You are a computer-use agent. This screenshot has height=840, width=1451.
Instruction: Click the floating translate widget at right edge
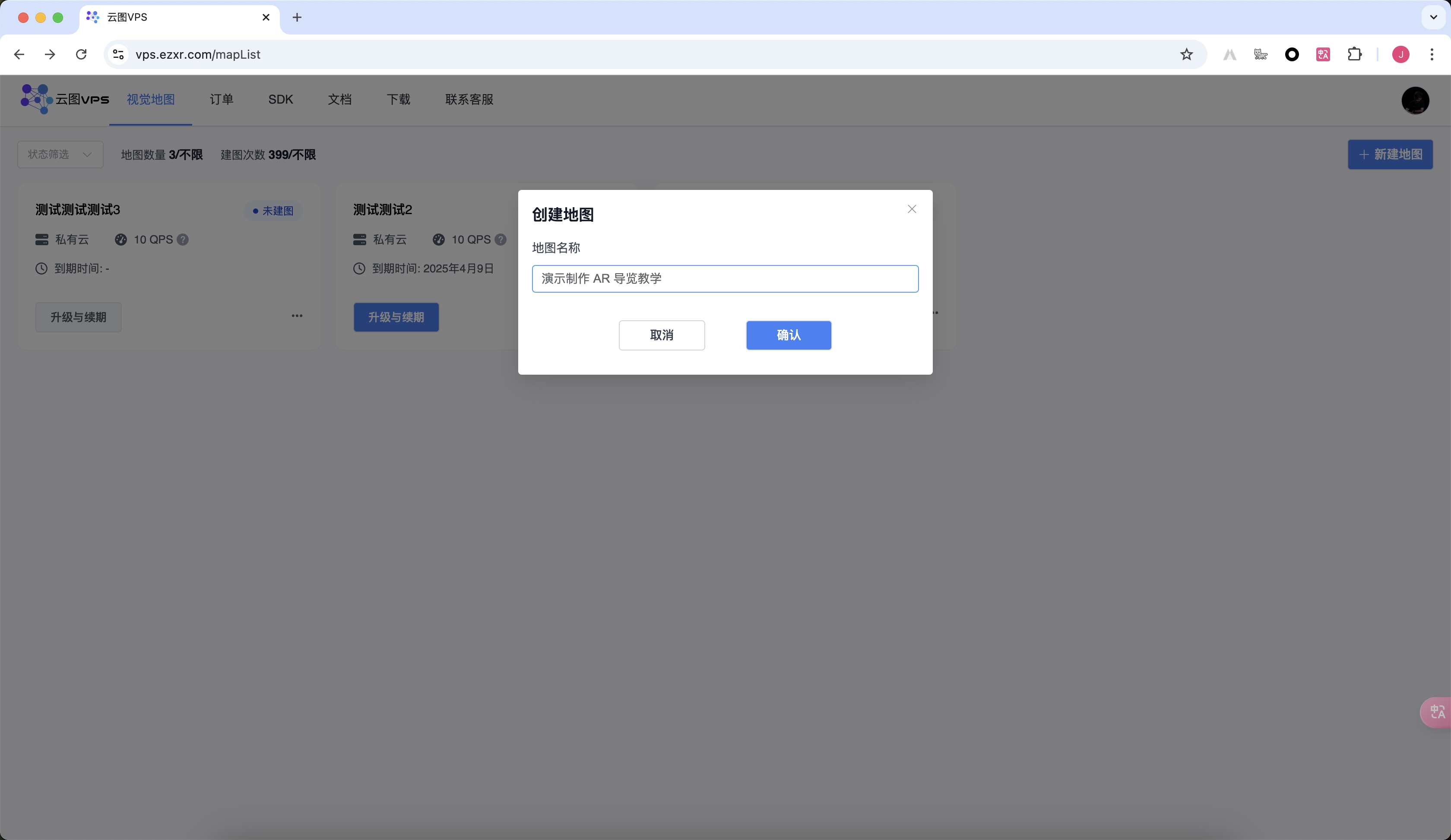(x=1437, y=712)
